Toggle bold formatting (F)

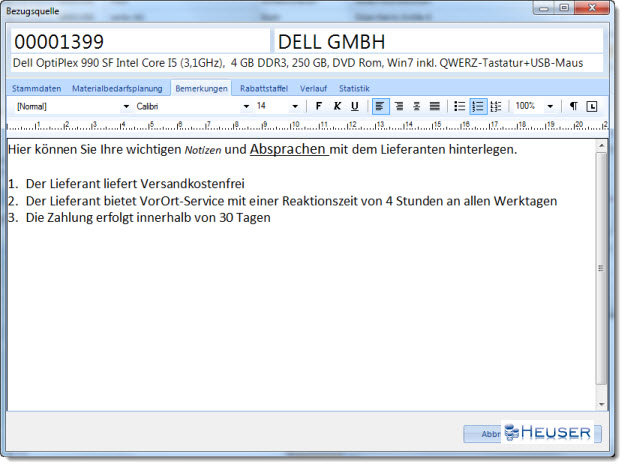coord(318,106)
